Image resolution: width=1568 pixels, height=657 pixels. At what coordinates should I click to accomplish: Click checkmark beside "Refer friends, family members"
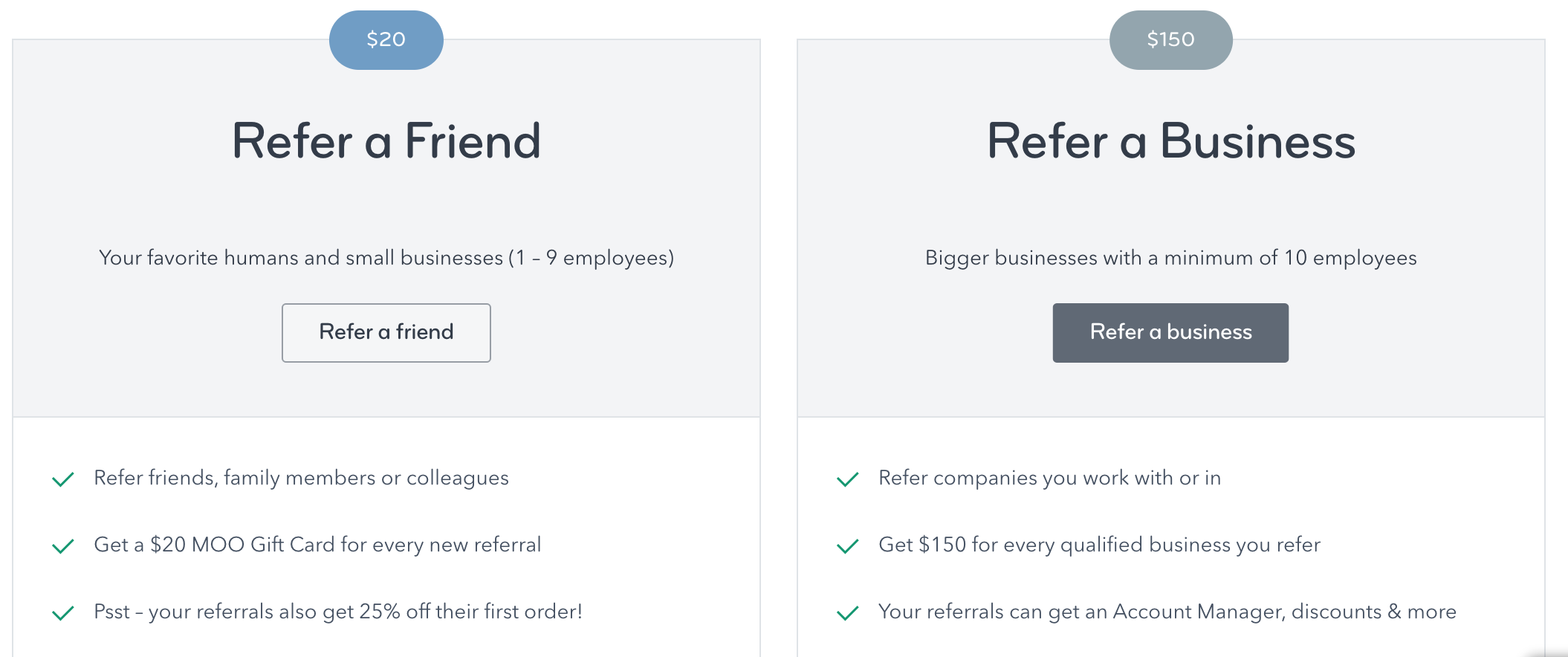(63, 479)
